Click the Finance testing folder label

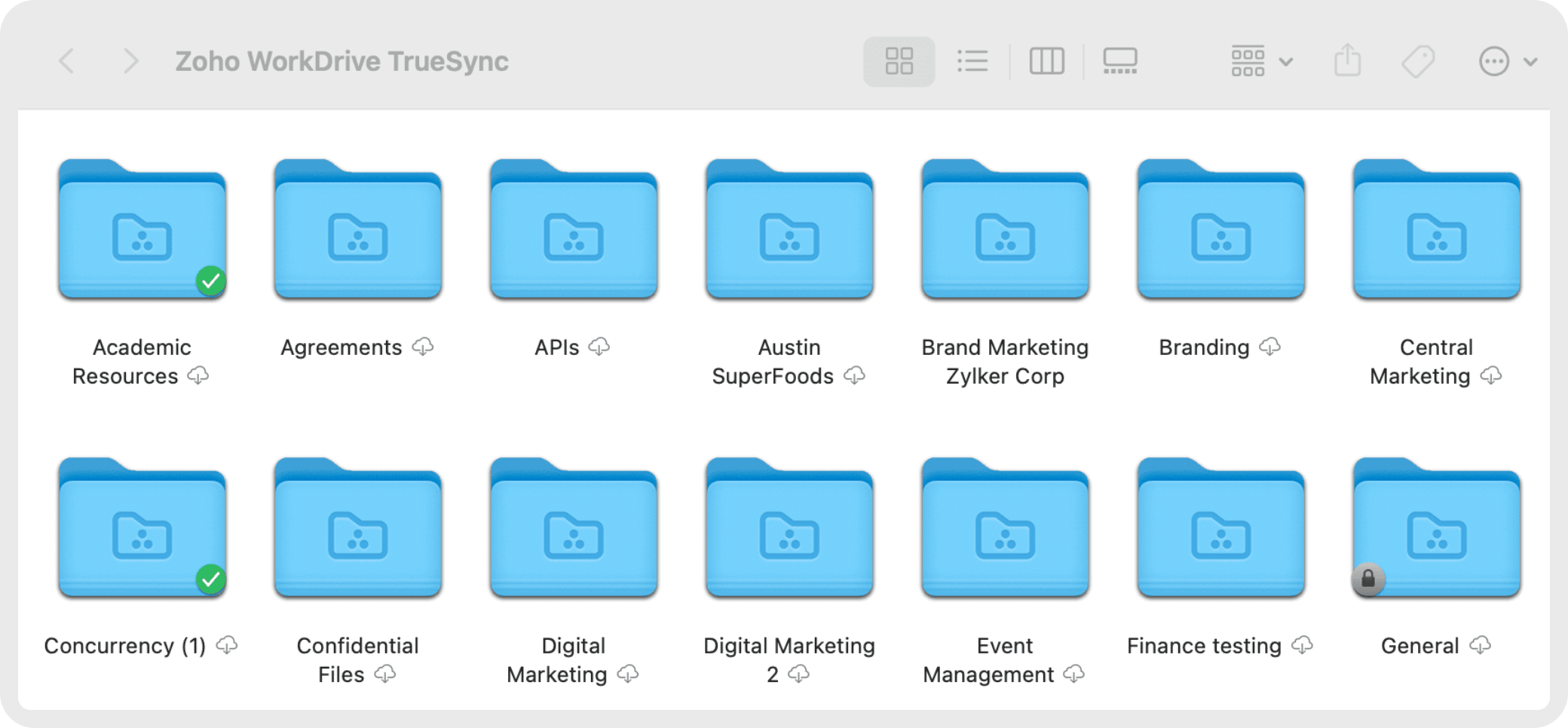point(1204,646)
